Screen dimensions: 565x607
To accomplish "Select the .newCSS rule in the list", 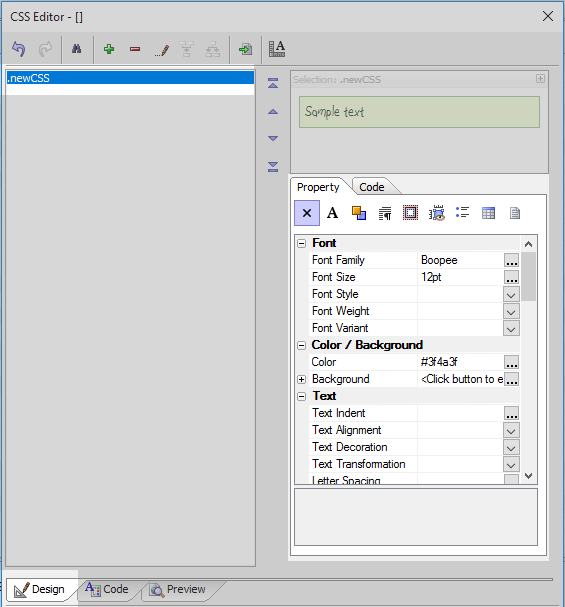I will [x=130, y=78].
